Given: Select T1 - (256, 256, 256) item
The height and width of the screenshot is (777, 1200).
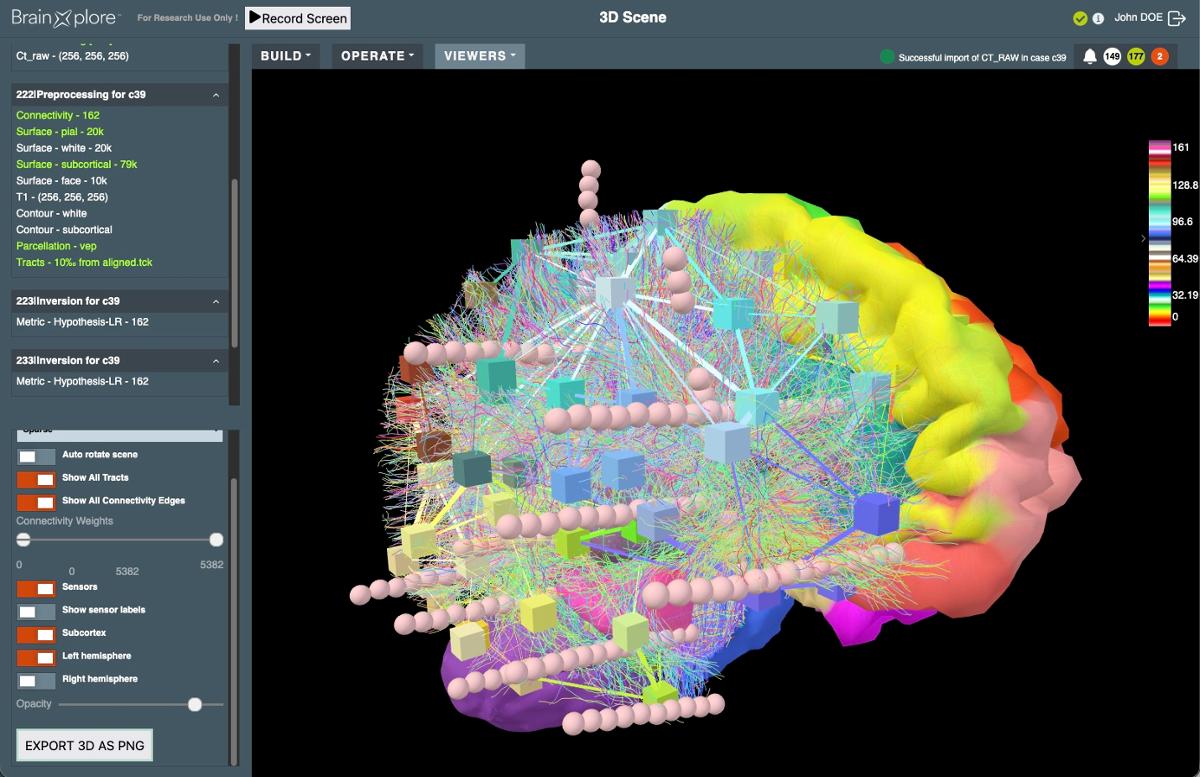Looking at the screenshot, I should pos(62,197).
